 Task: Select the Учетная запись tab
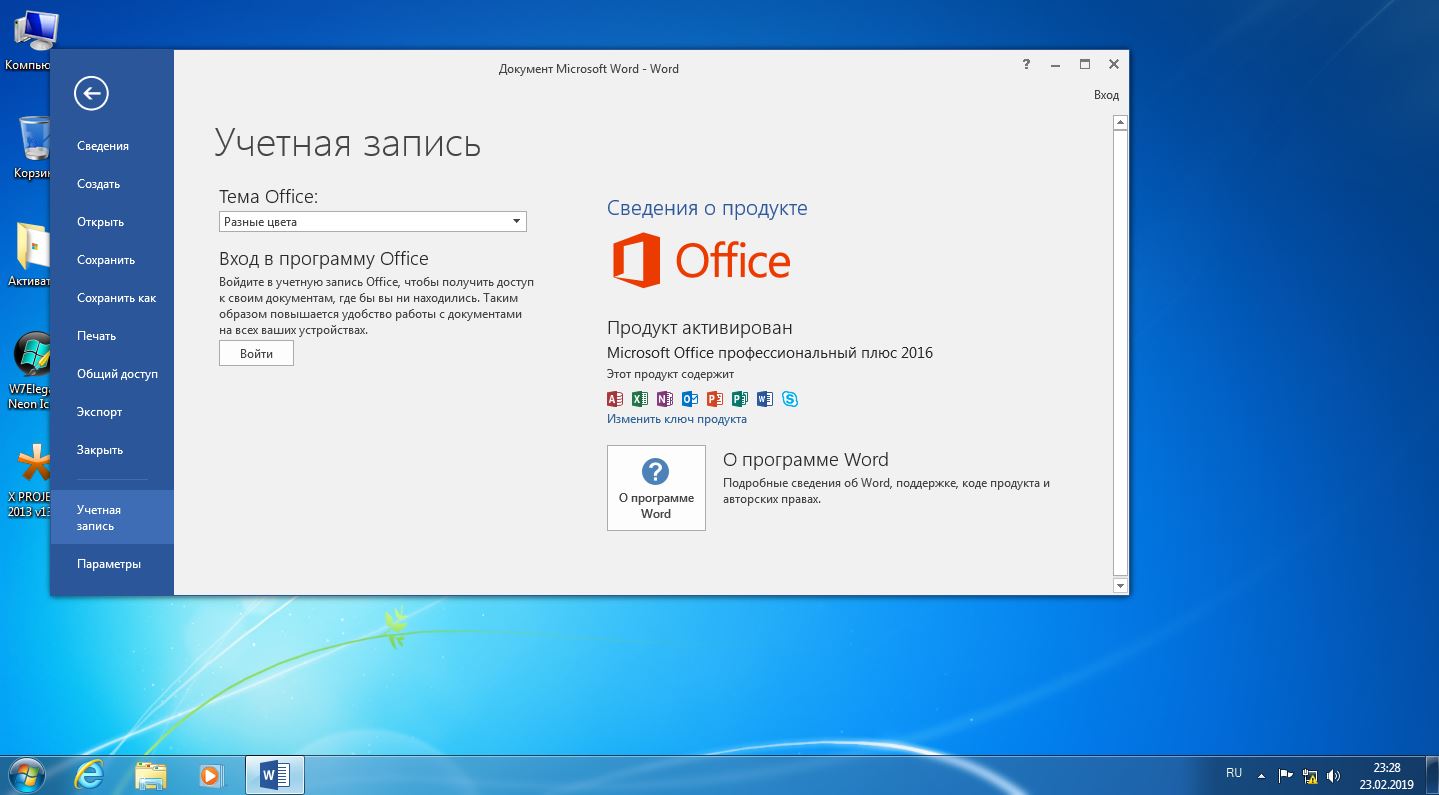click(112, 517)
